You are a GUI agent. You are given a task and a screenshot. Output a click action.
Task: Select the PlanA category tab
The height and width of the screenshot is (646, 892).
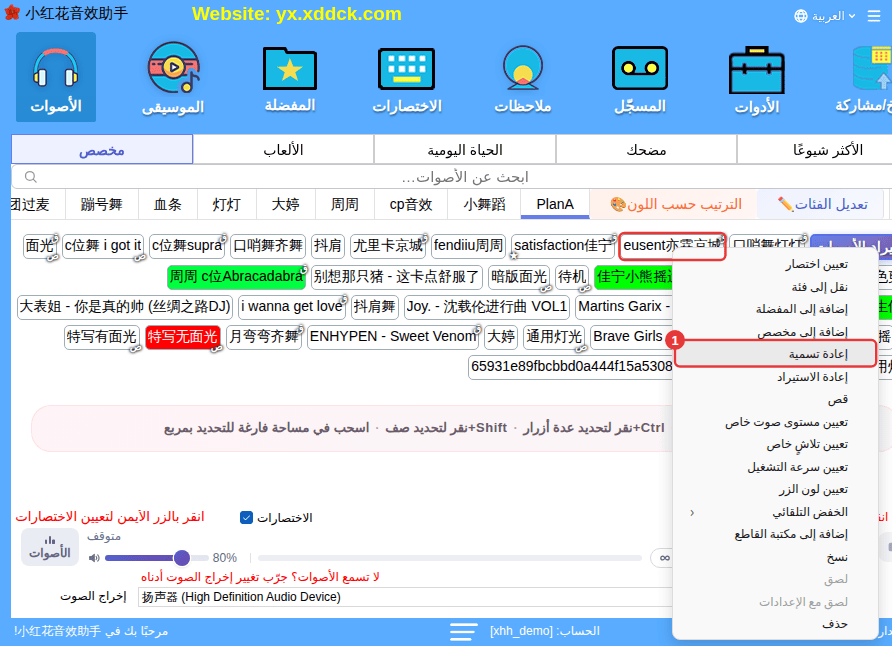(x=555, y=204)
